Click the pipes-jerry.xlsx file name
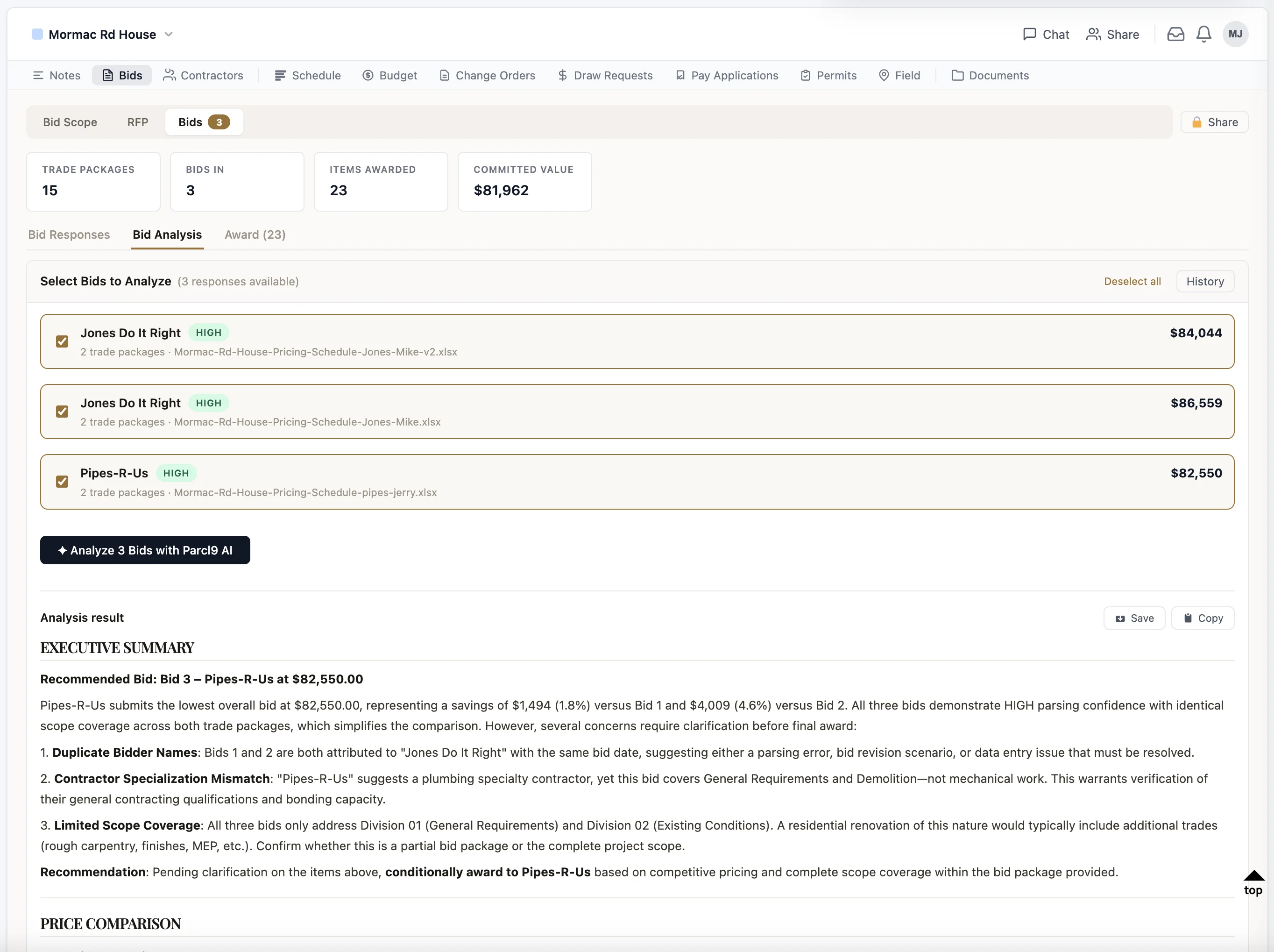This screenshot has width=1274, height=952. (x=305, y=492)
